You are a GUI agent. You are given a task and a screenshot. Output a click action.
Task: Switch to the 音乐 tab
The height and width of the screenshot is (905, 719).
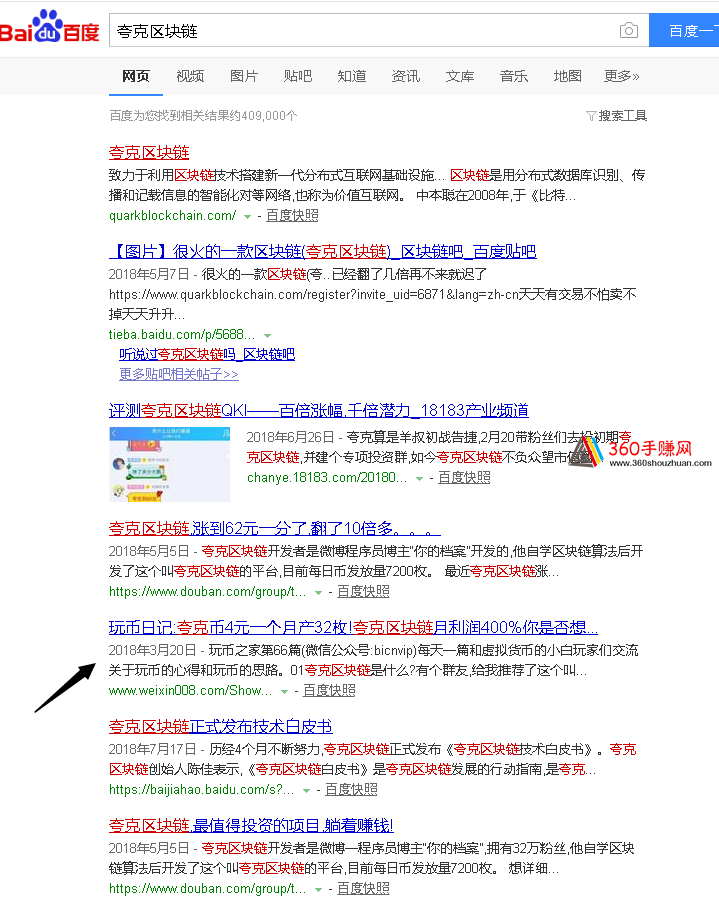pos(514,76)
